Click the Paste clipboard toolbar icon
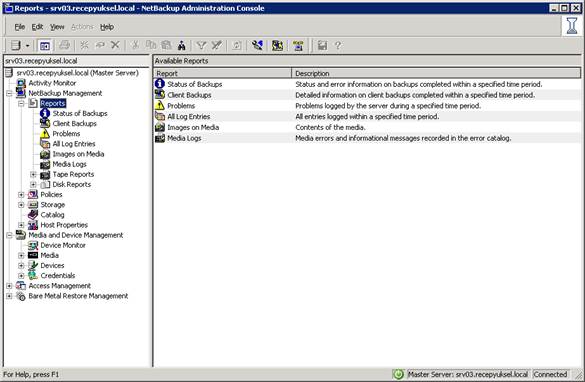 [166, 45]
